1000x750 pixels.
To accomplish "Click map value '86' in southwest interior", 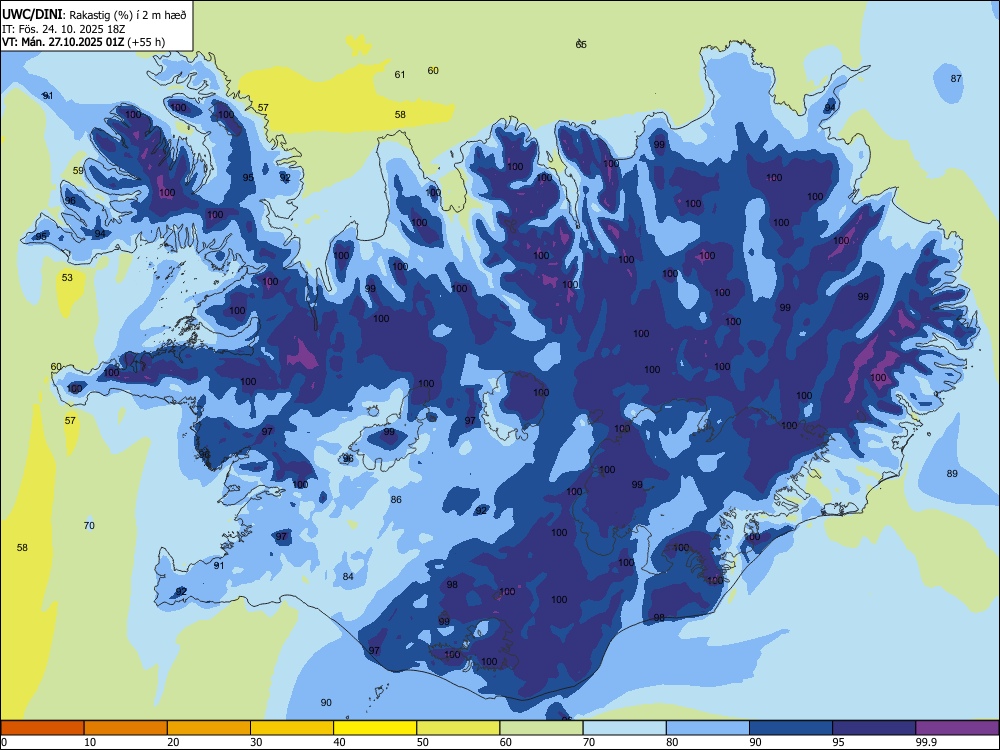I will [x=396, y=499].
